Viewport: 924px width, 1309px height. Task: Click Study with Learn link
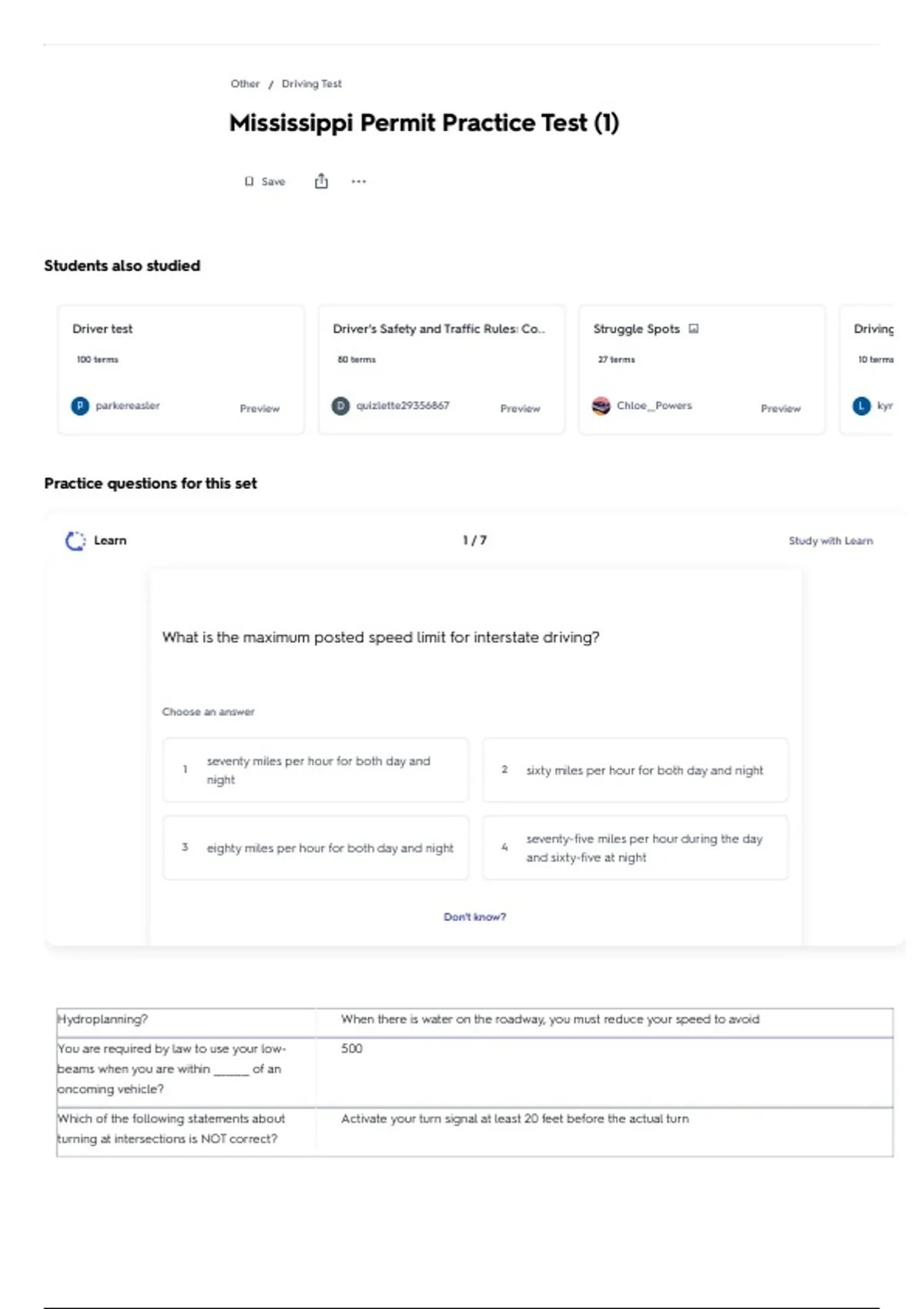click(831, 541)
